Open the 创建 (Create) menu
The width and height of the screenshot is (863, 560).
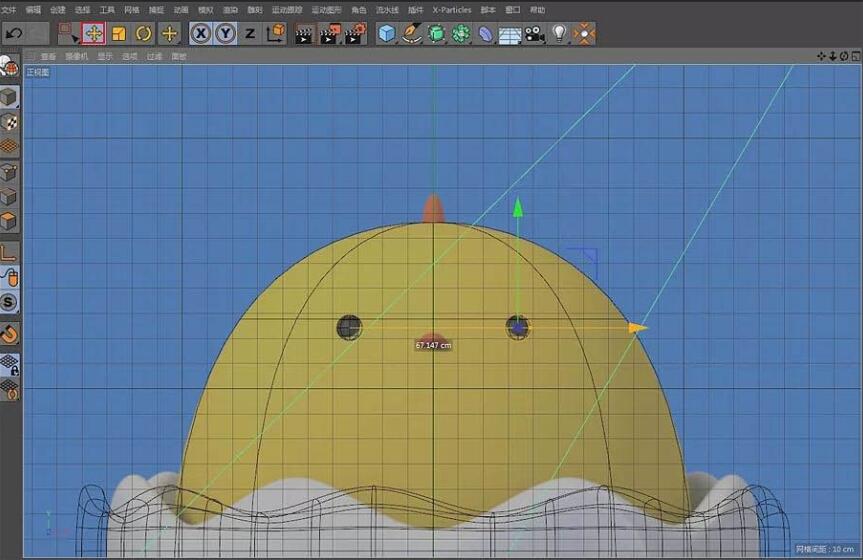coord(58,10)
